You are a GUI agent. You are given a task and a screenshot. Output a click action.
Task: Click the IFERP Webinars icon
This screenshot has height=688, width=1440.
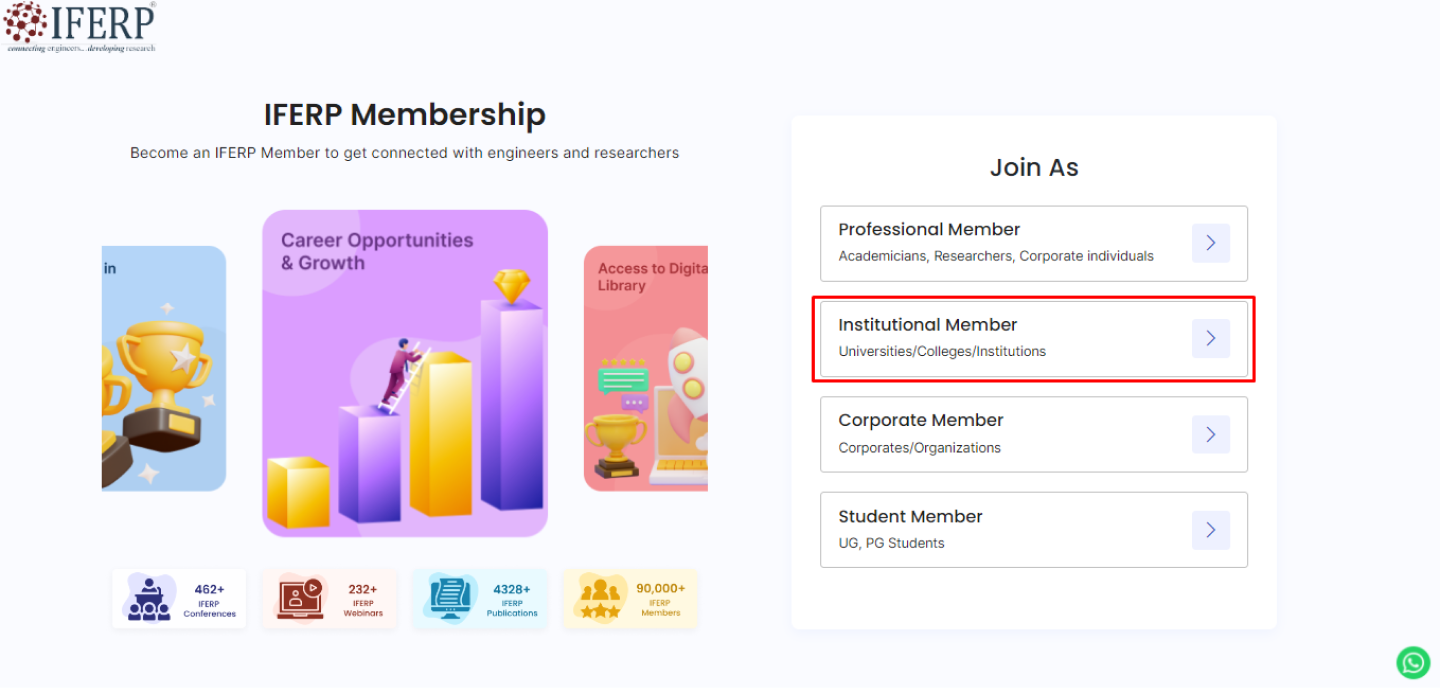tap(301, 598)
